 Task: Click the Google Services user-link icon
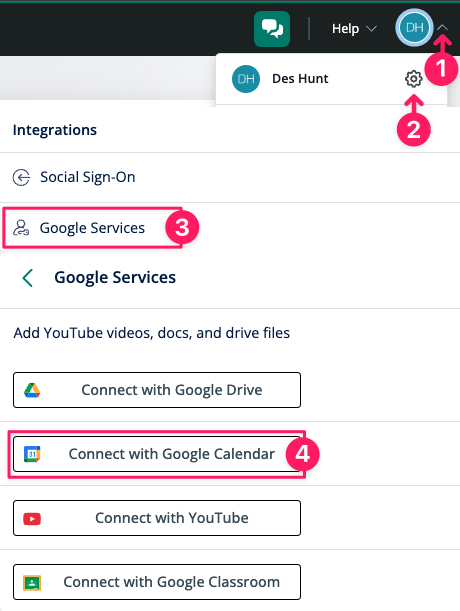click(21, 228)
